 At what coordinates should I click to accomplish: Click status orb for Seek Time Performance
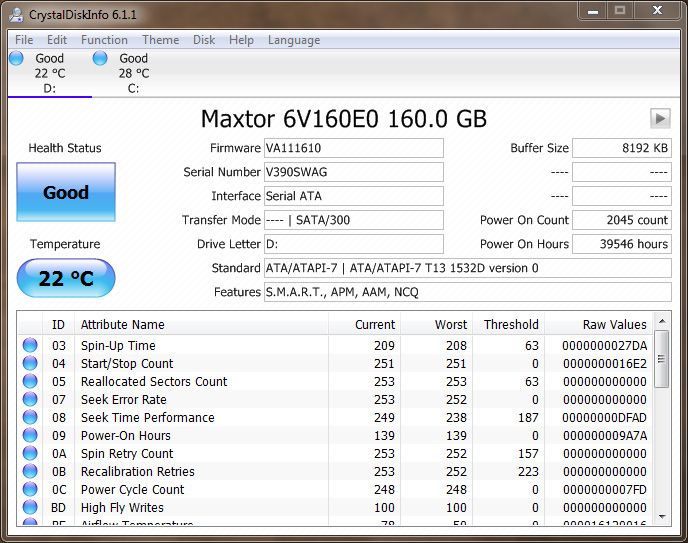[x=30, y=417]
